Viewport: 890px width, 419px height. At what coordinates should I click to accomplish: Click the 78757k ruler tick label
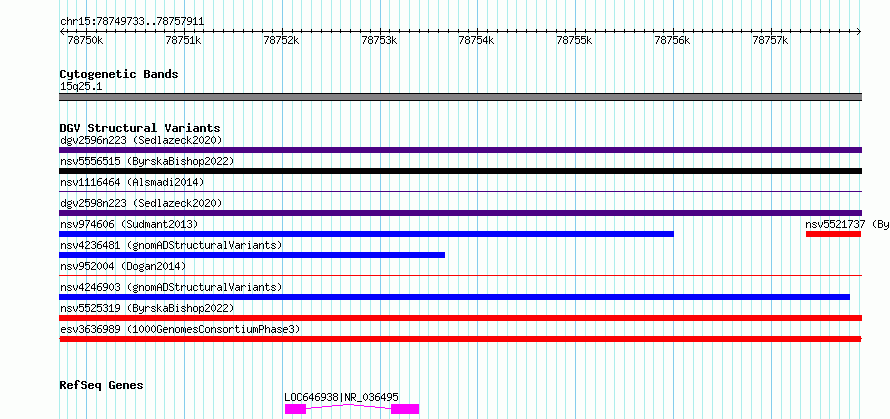click(x=770, y=40)
